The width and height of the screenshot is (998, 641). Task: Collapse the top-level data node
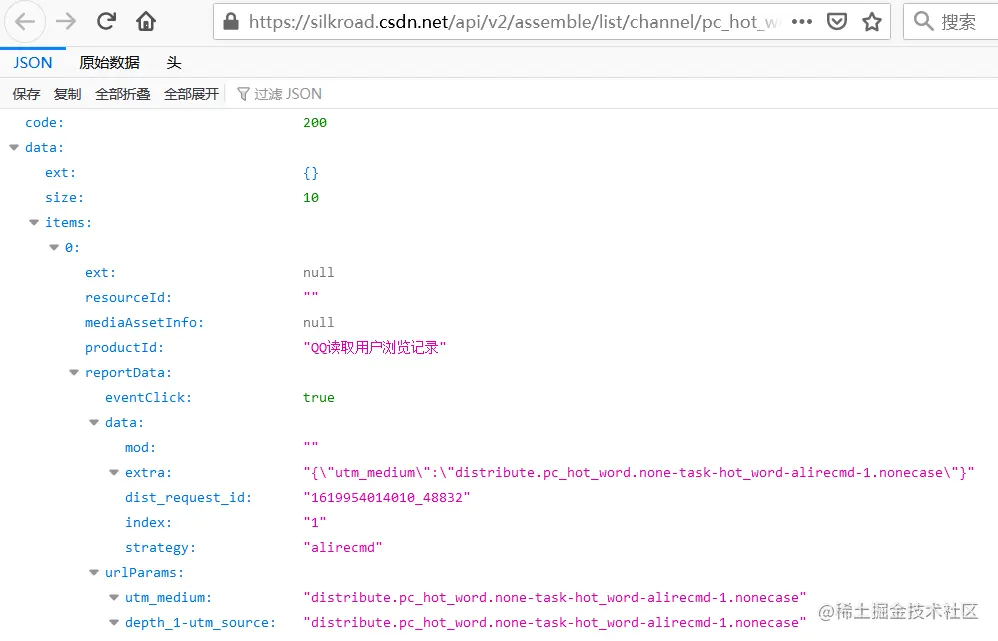point(14,147)
